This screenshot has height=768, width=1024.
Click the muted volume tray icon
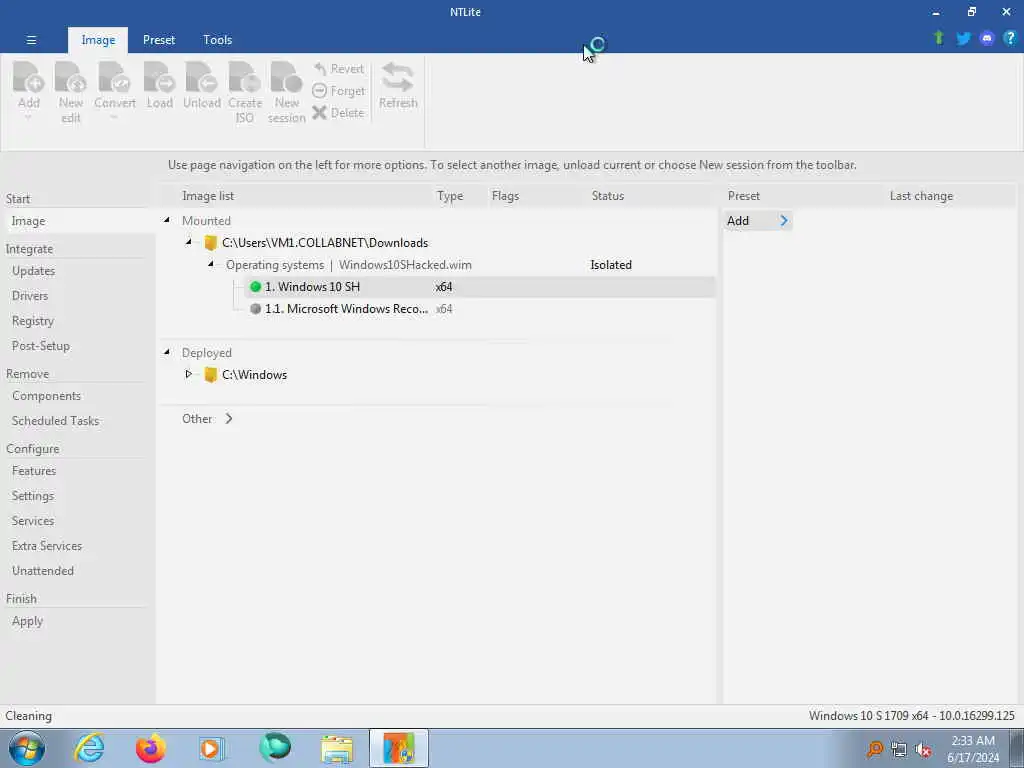coord(923,750)
